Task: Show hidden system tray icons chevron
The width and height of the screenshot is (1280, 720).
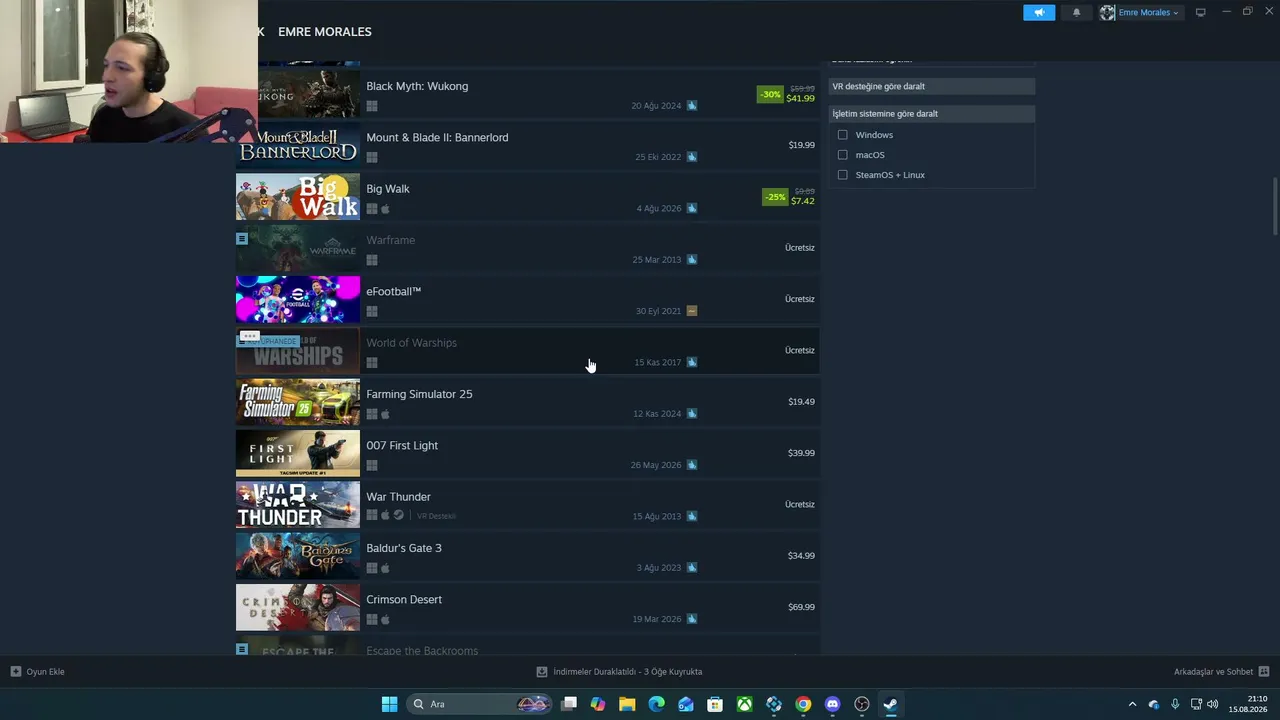Action: click(x=1132, y=704)
